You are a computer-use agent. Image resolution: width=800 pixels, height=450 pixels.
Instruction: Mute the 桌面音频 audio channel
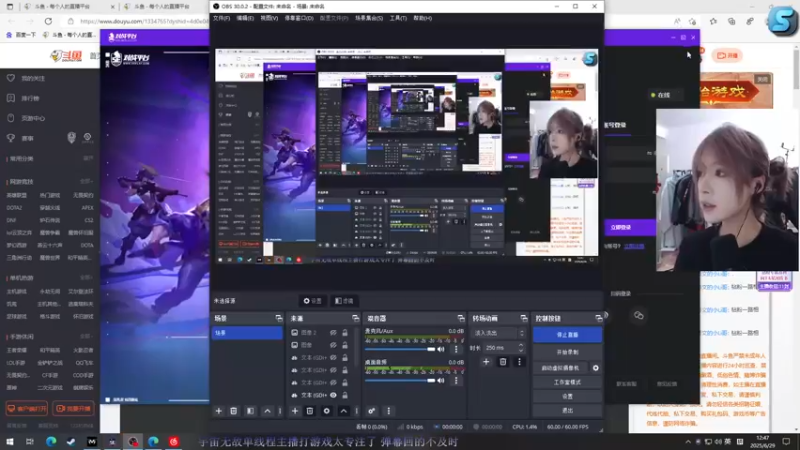tap(441, 380)
